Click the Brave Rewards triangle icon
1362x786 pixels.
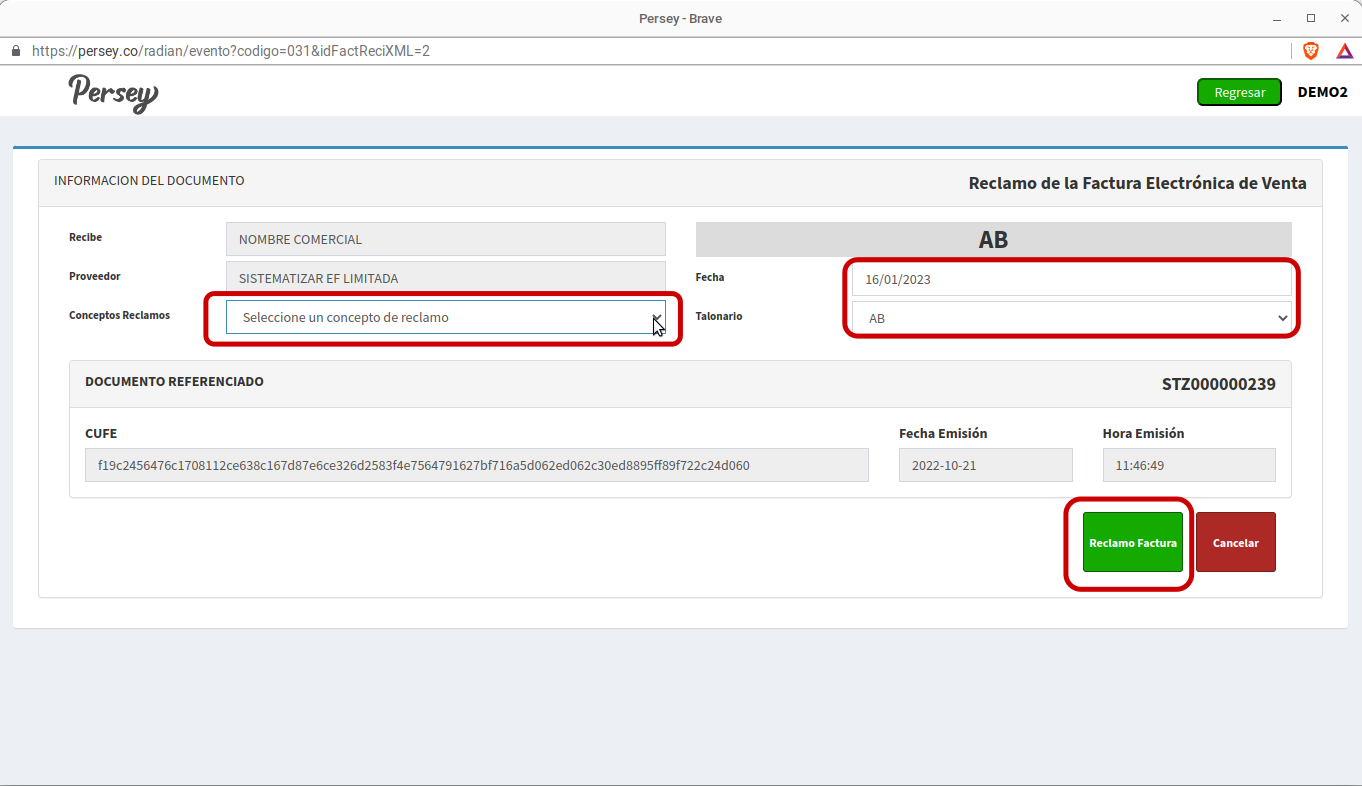[x=1344, y=51]
